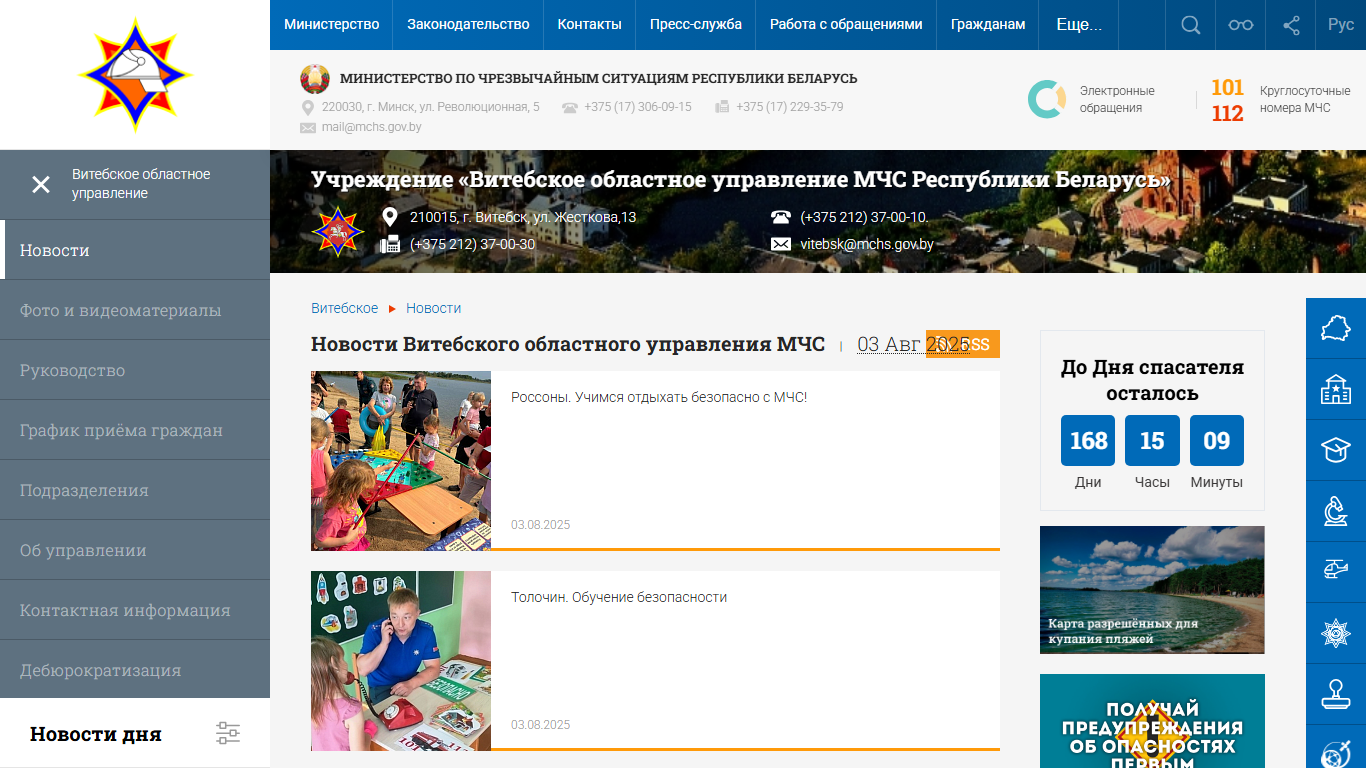Viewport: 1366px width, 768px height.
Task: Select Новости in the left sidebar
Action: 135,250
